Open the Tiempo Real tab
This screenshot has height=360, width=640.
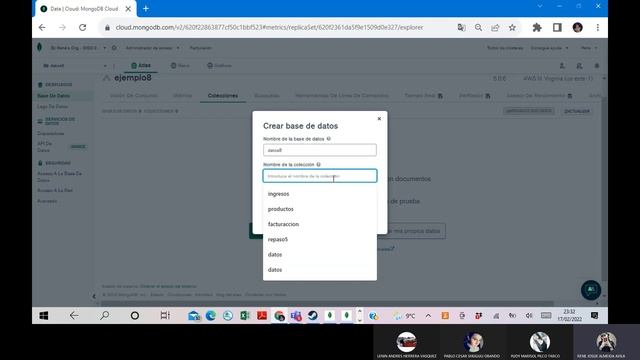(423, 96)
